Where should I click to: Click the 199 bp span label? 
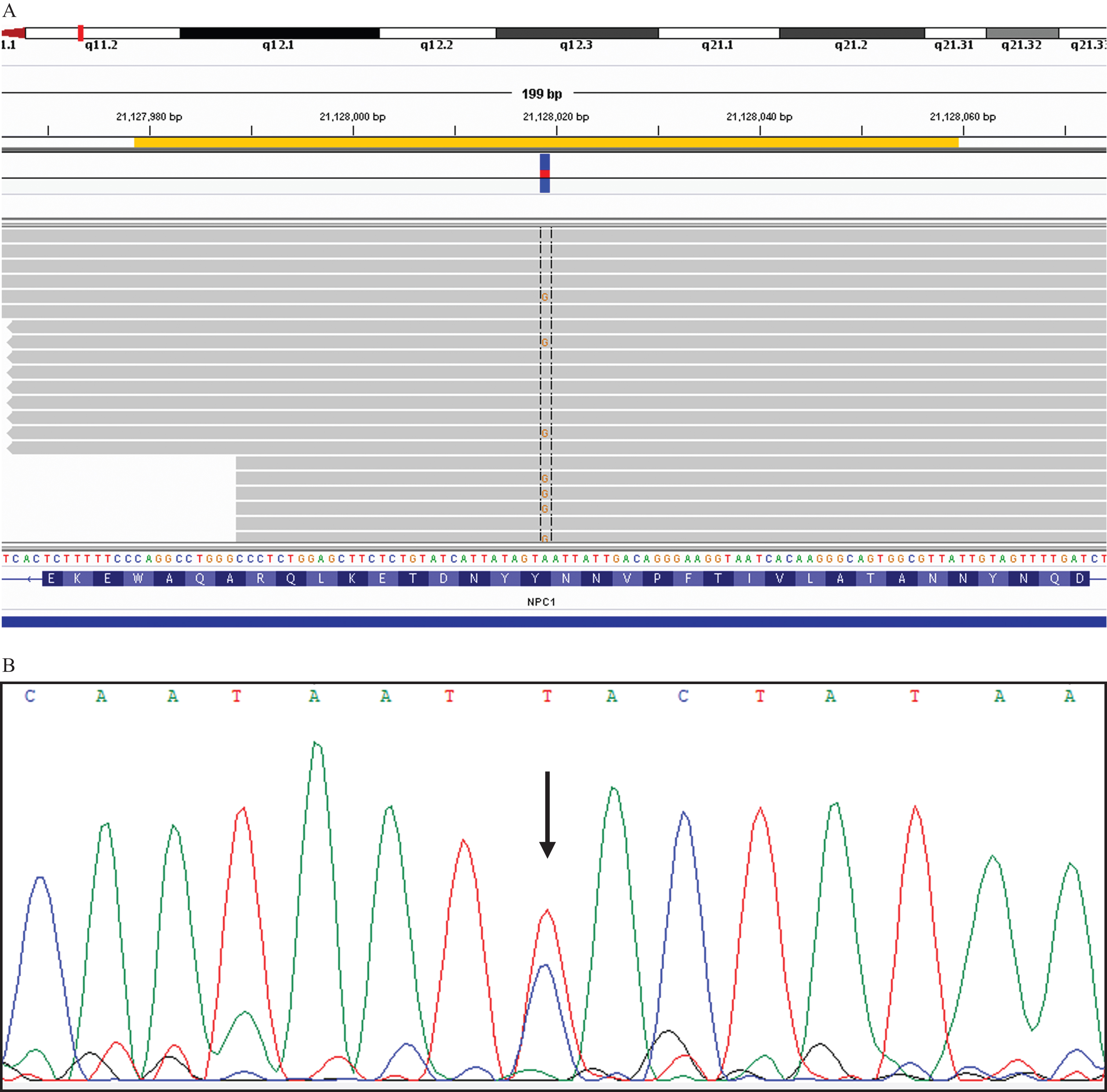tap(542, 94)
